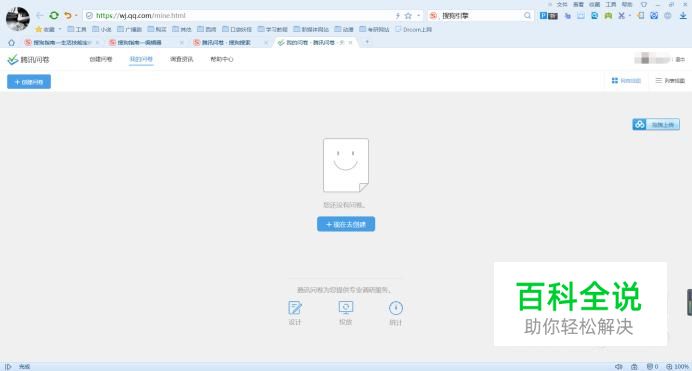Click the lightning speed icon in address bar
Image resolution: width=692 pixels, height=371 pixels.
[x=397, y=15]
